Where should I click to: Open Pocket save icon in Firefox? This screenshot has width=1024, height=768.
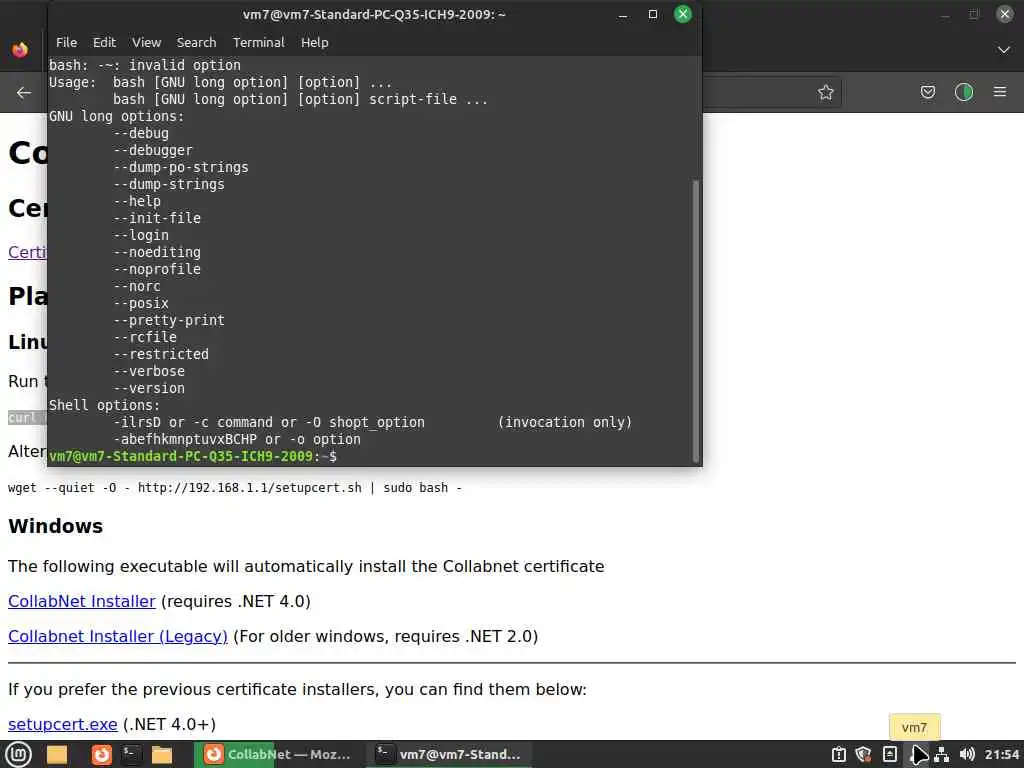(927, 92)
